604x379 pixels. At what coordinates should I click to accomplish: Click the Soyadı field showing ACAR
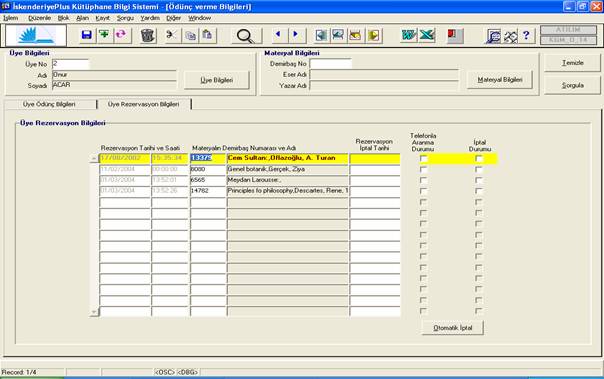point(114,85)
